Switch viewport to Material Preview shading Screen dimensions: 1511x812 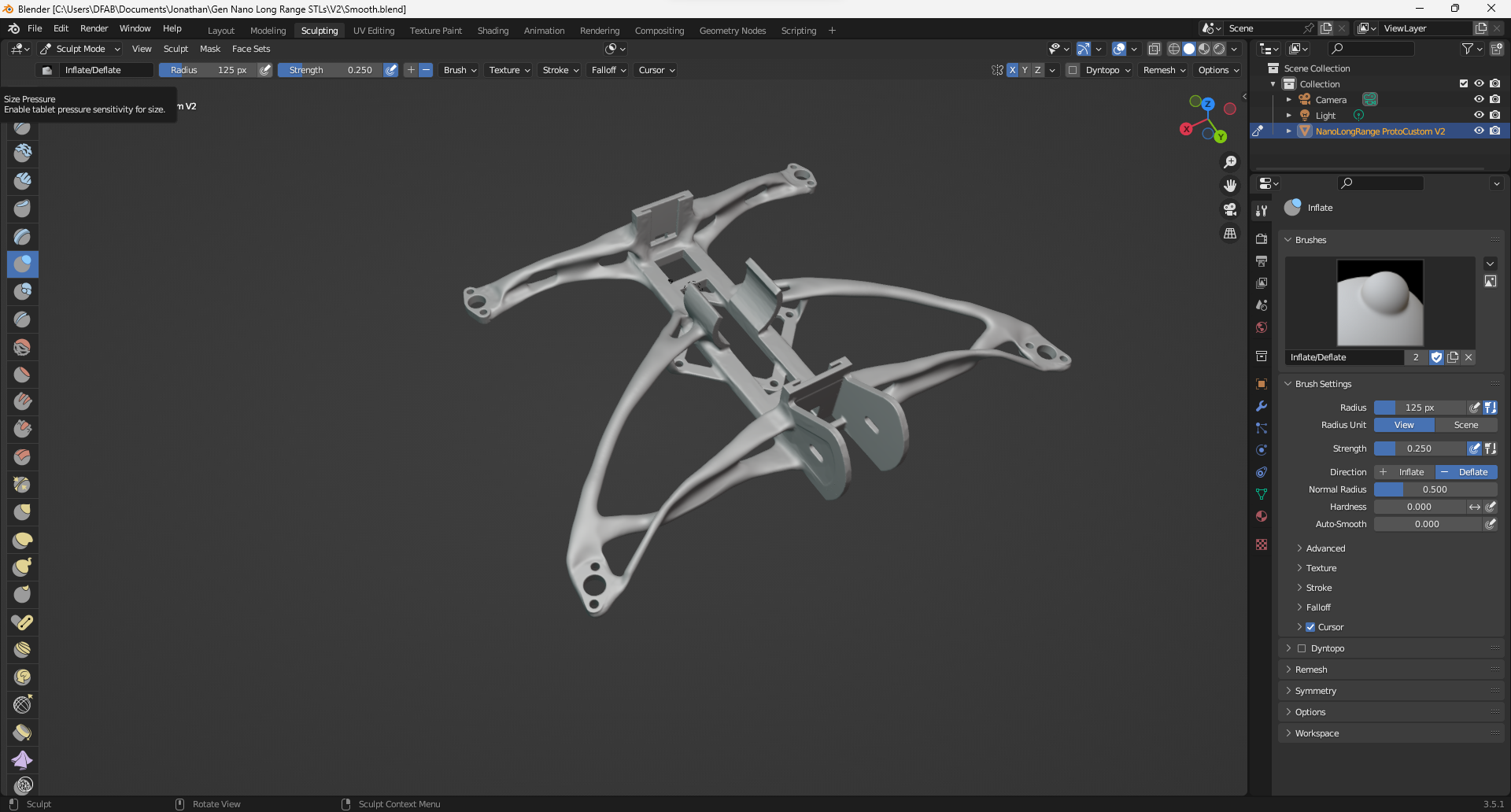[1203, 48]
